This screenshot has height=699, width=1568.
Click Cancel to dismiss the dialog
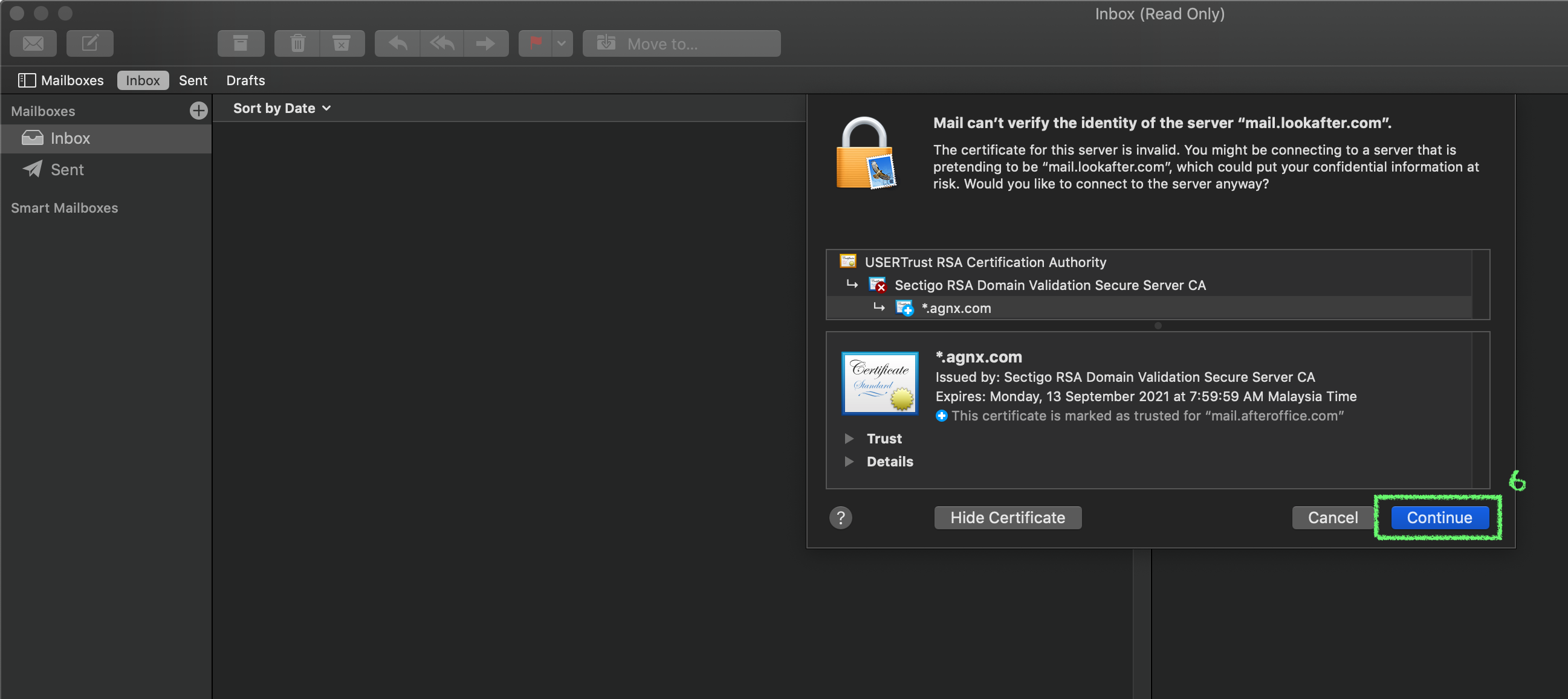[x=1334, y=517]
